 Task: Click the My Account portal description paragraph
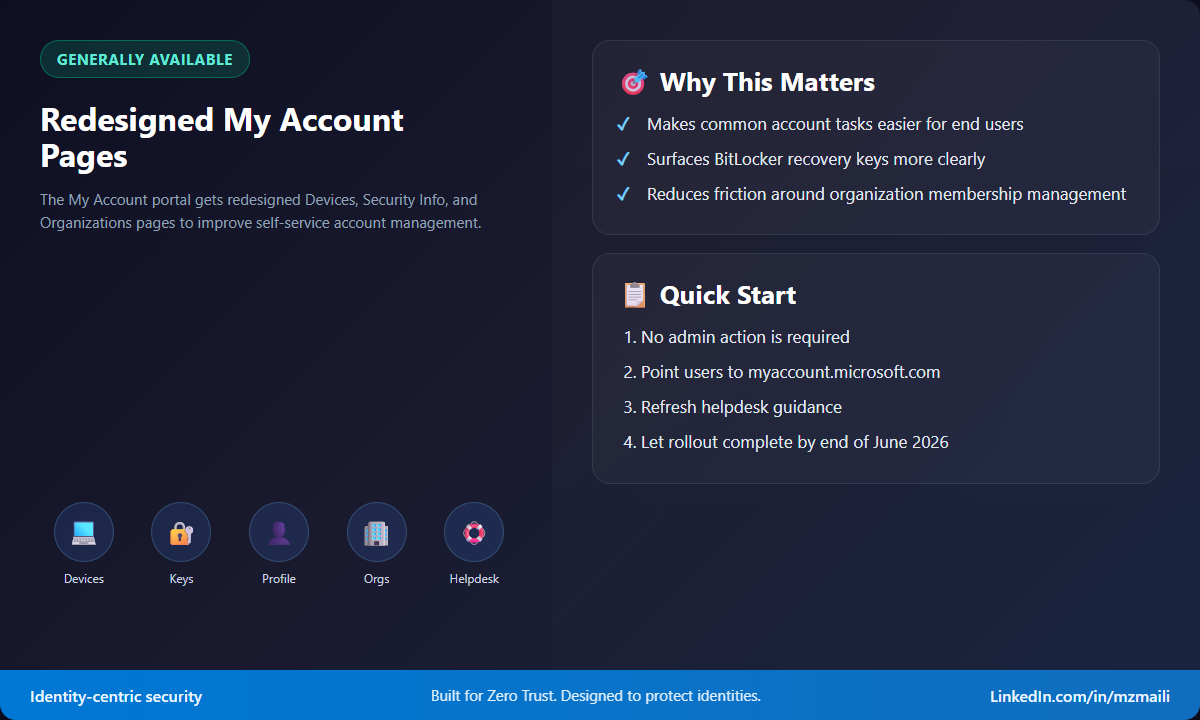(x=261, y=211)
